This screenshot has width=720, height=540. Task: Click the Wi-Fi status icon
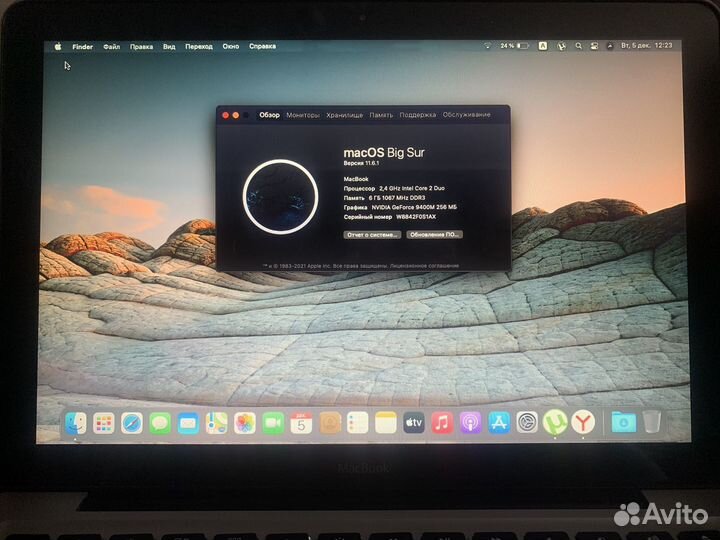point(488,46)
